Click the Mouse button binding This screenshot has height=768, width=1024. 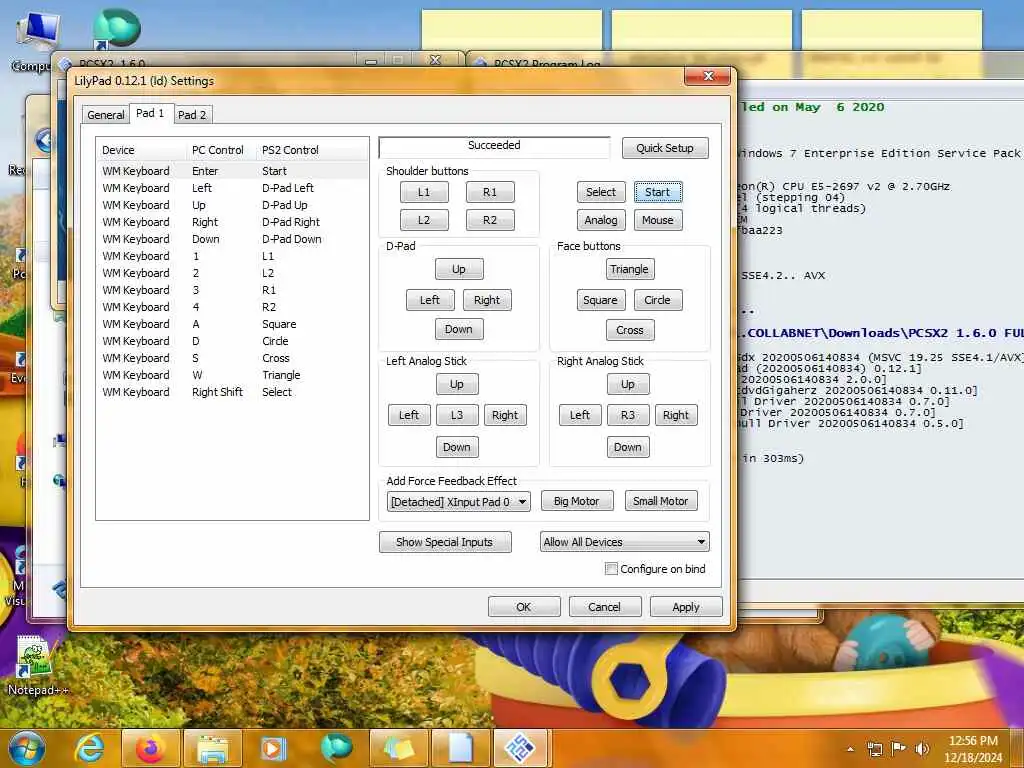coord(658,220)
